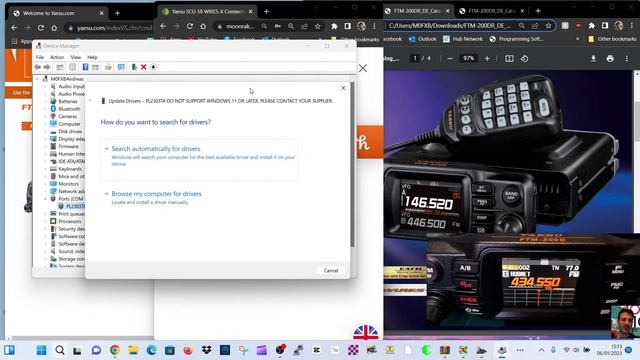
Task: Click Back arrow in Device Manager toolbar
Action: (38, 67)
